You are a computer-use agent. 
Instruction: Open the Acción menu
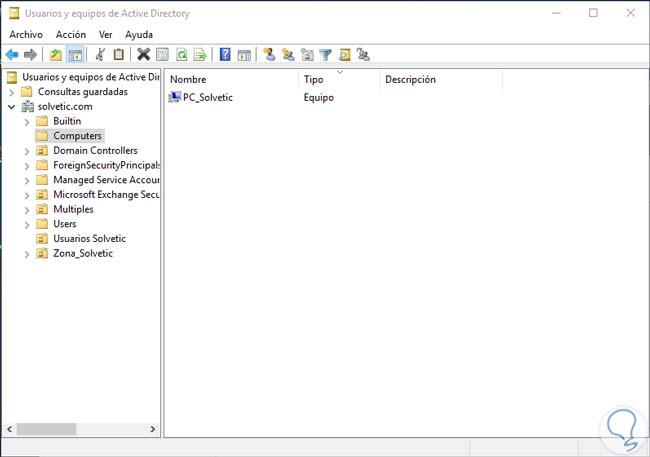[71, 34]
